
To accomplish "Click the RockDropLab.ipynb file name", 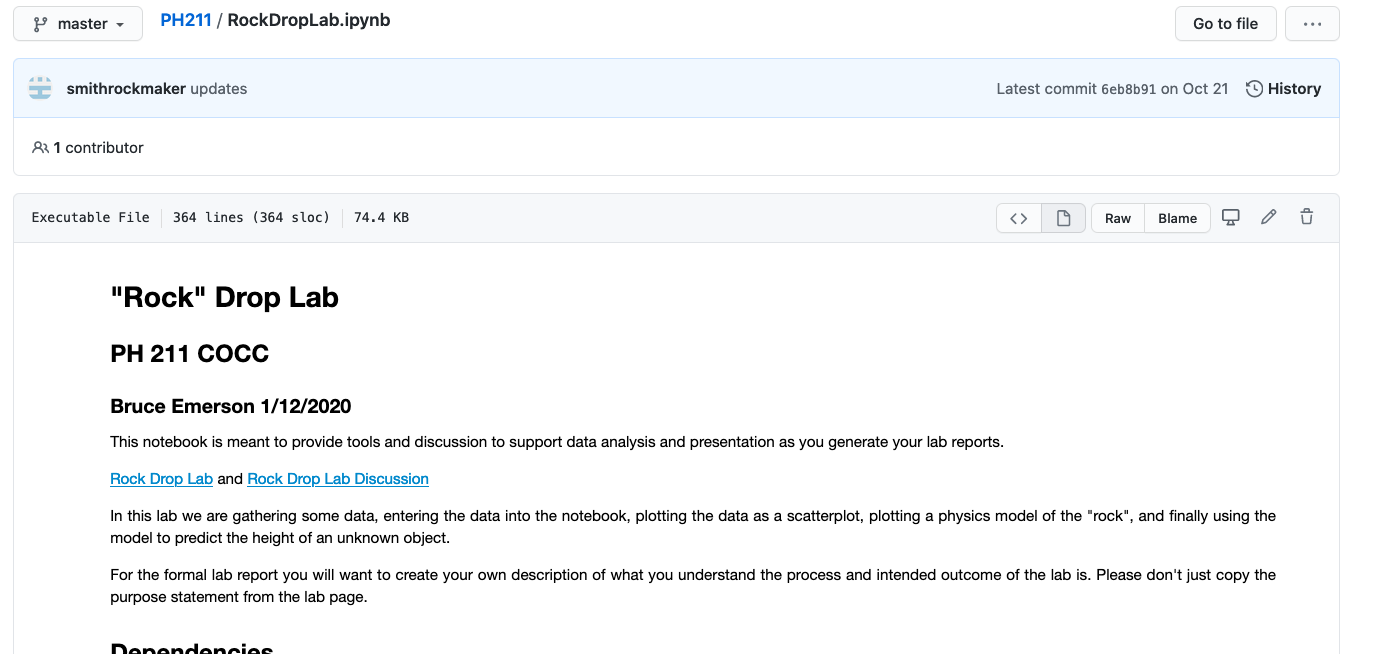I will (308, 20).
